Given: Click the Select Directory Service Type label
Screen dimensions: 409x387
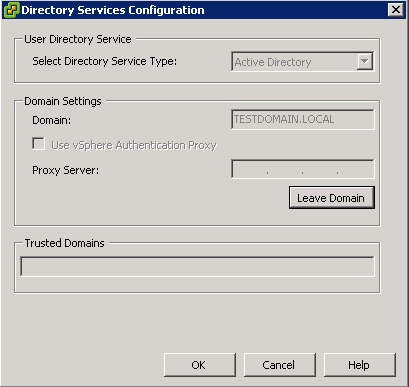Looking at the screenshot, I should [104, 61].
